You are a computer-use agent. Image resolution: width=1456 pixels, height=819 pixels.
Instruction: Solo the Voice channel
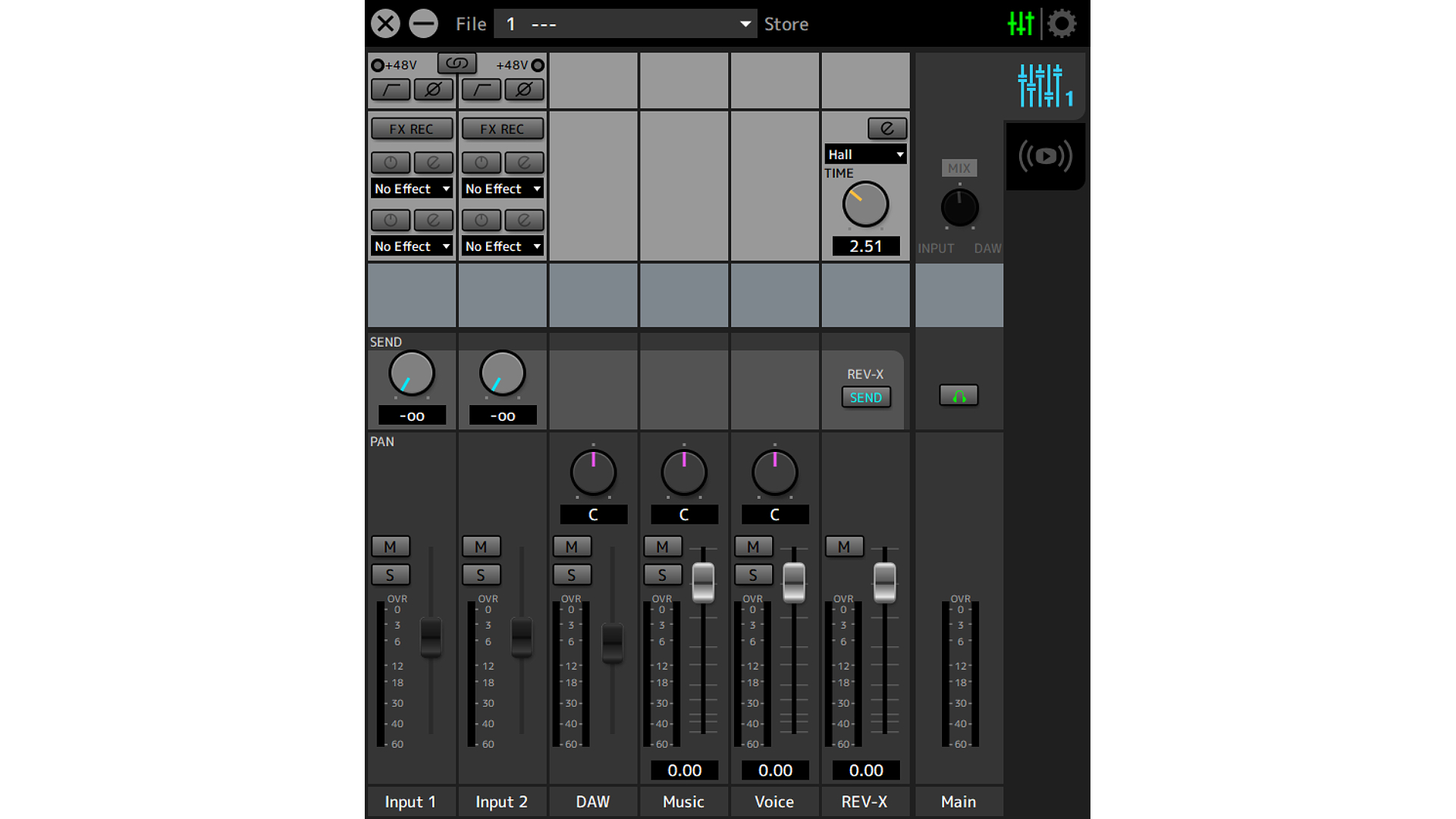753,575
